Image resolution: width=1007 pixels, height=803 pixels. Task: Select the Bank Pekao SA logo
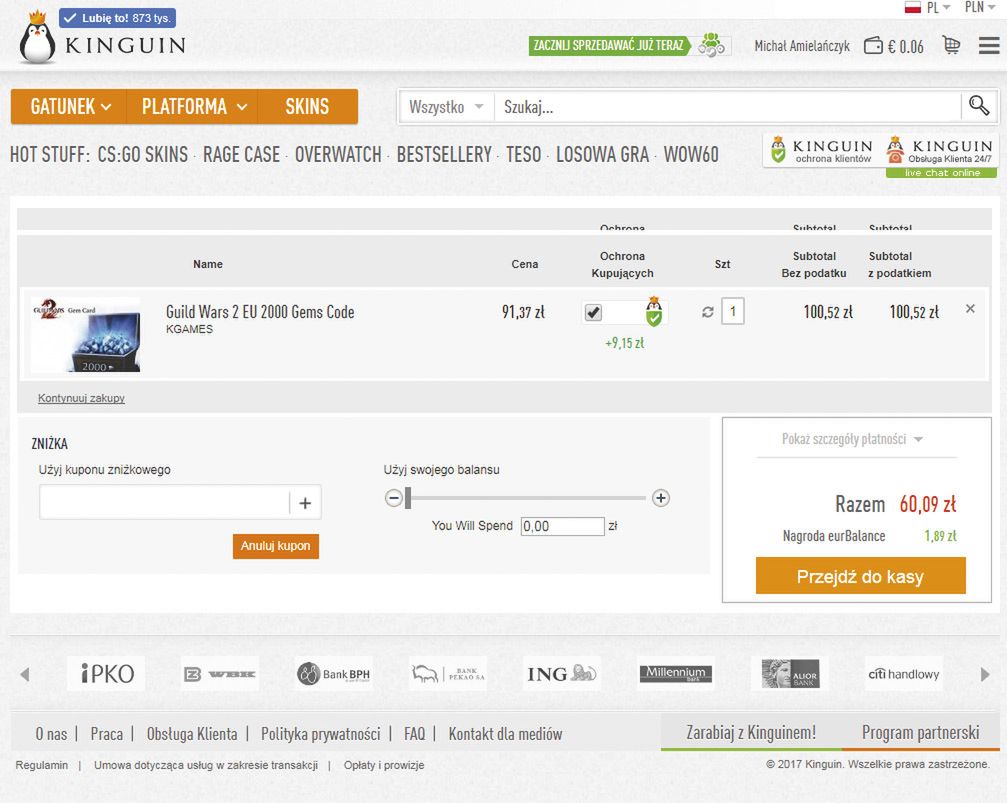pos(448,674)
